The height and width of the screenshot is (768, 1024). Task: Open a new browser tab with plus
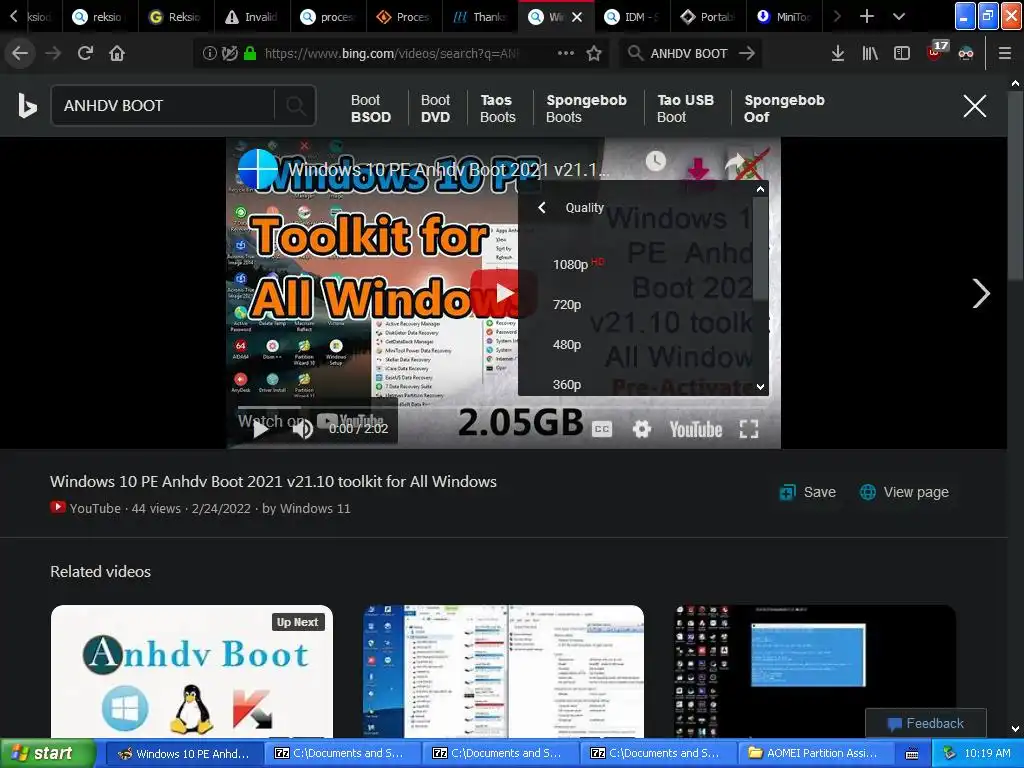(x=867, y=16)
